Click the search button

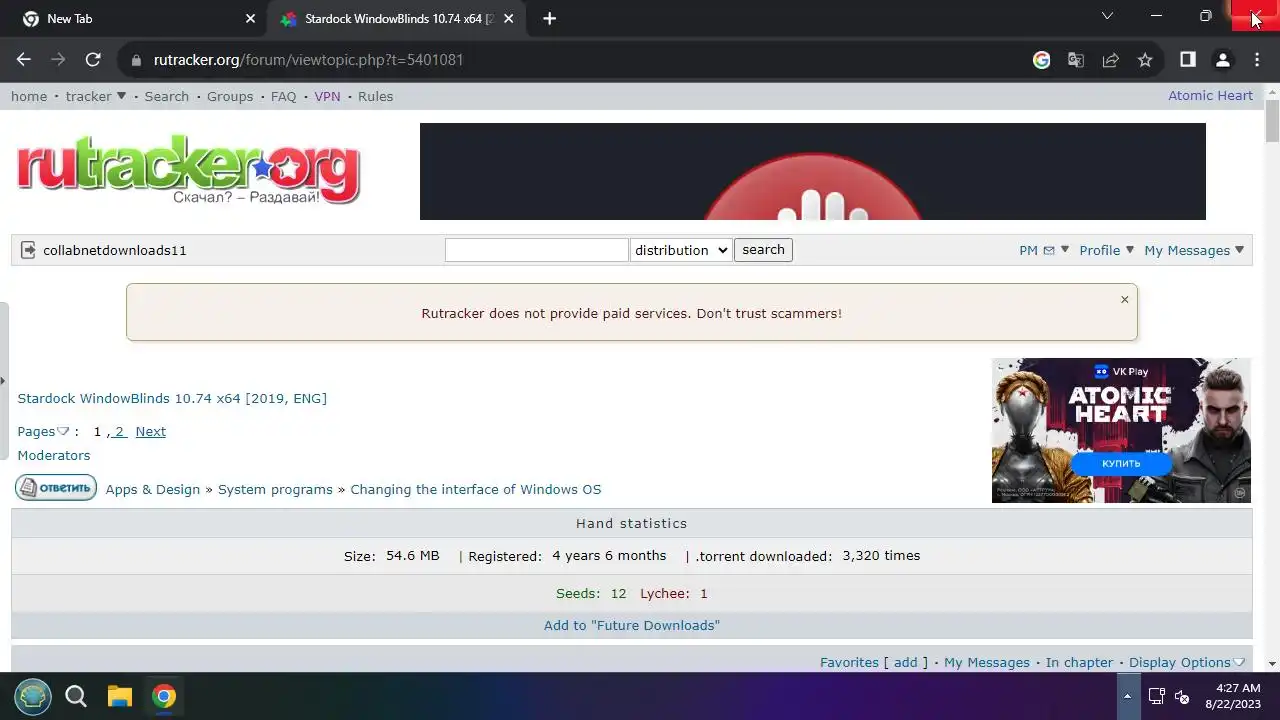point(763,250)
